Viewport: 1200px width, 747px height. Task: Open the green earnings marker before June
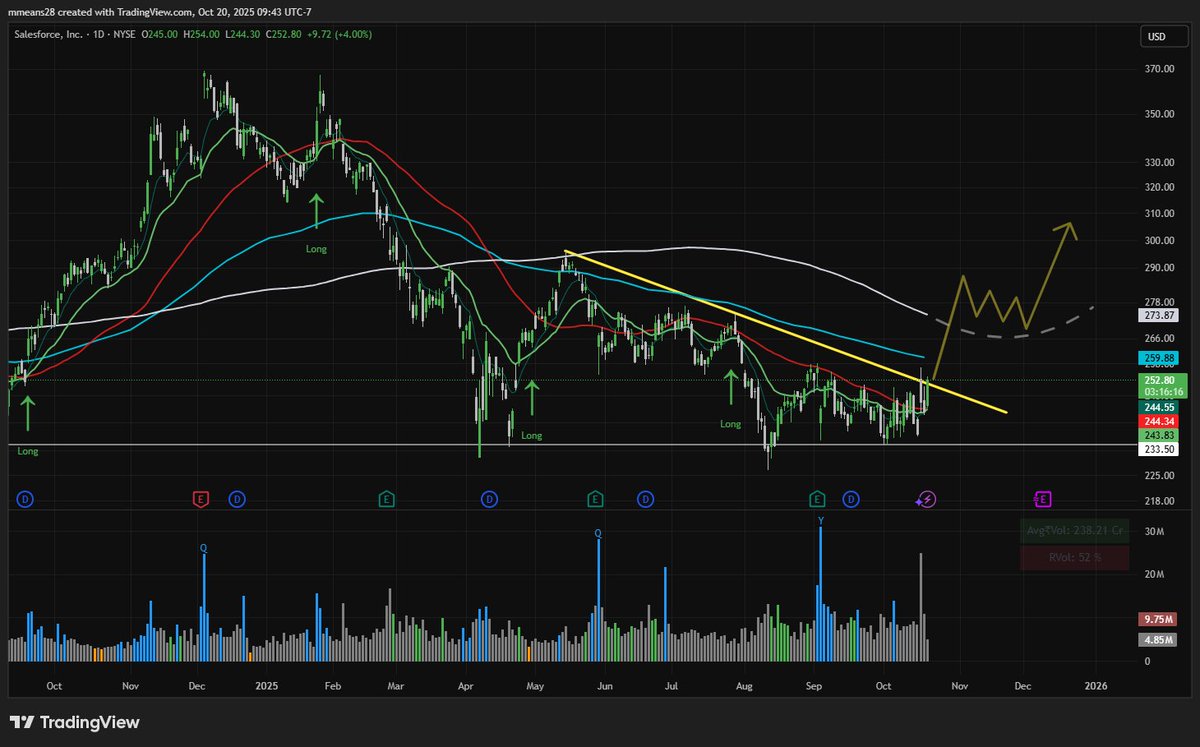595,498
